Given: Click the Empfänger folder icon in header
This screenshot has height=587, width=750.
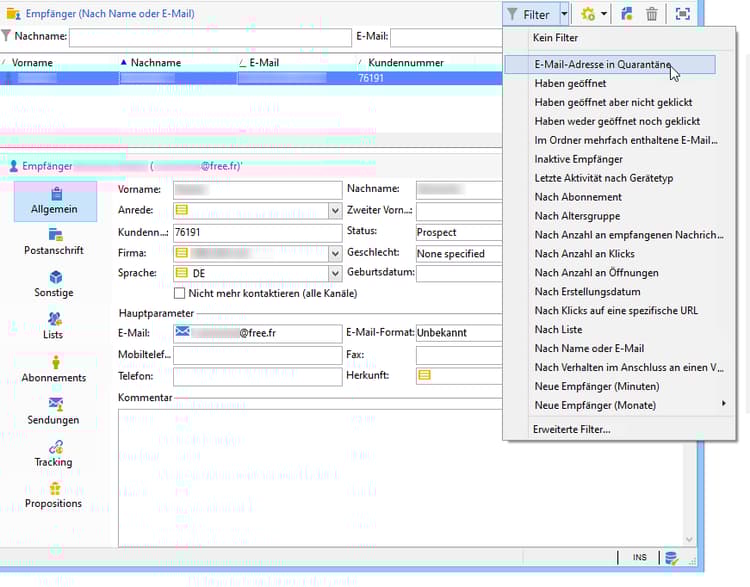Looking at the screenshot, I should click(13, 14).
